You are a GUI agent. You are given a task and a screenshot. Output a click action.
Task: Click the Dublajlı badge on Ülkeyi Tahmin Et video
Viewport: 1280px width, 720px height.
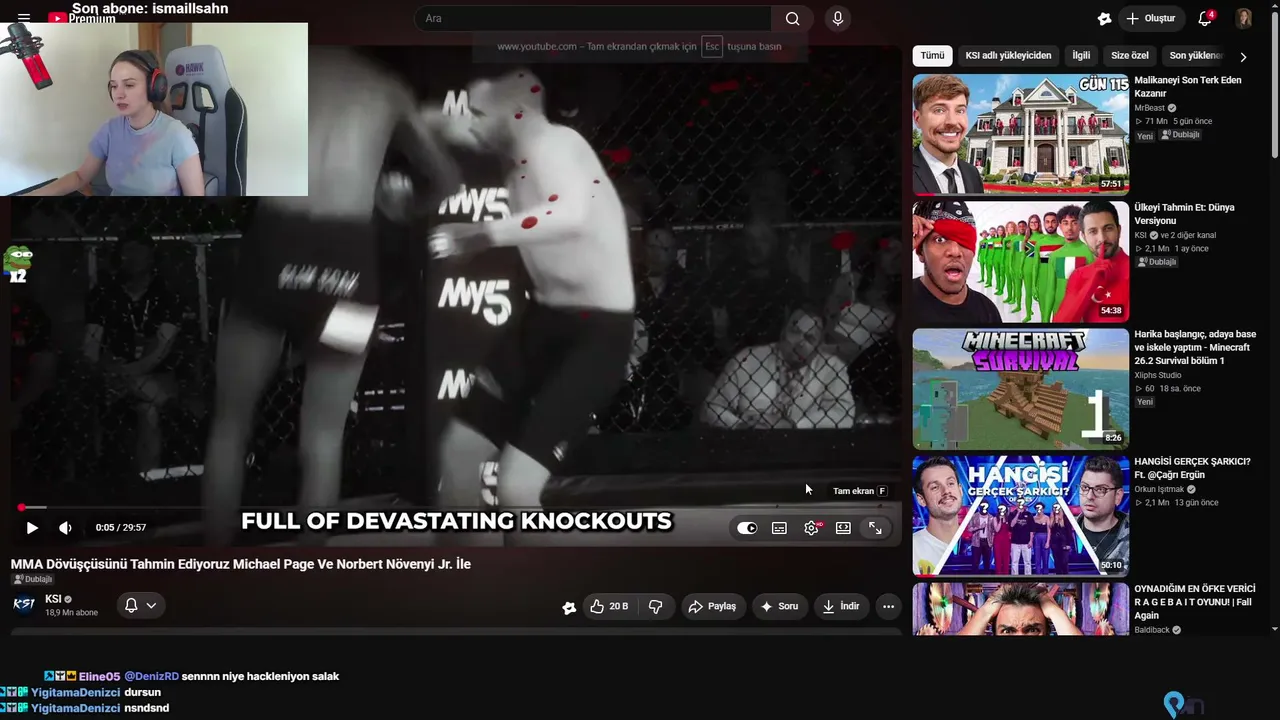coord(1158,262)
